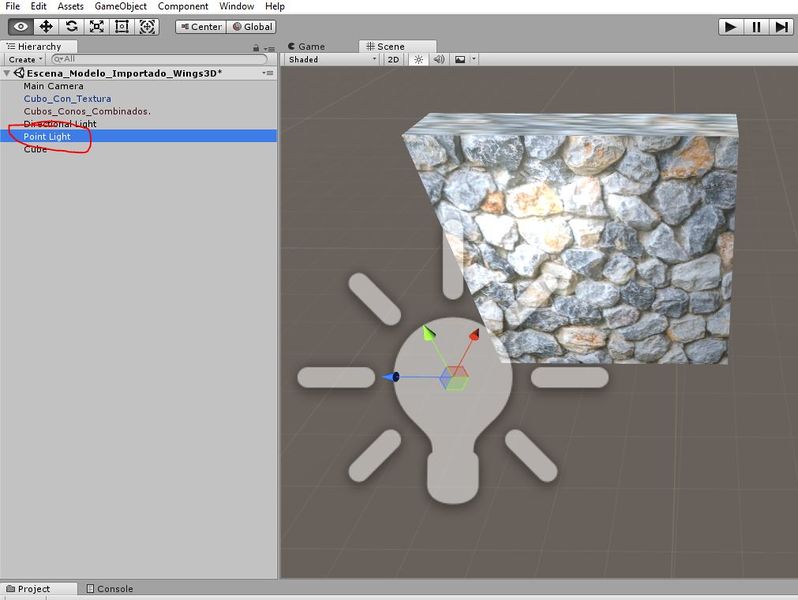Open scene options menu in Hierarchy
798x600 pixels.
click(x=268, y=73)
